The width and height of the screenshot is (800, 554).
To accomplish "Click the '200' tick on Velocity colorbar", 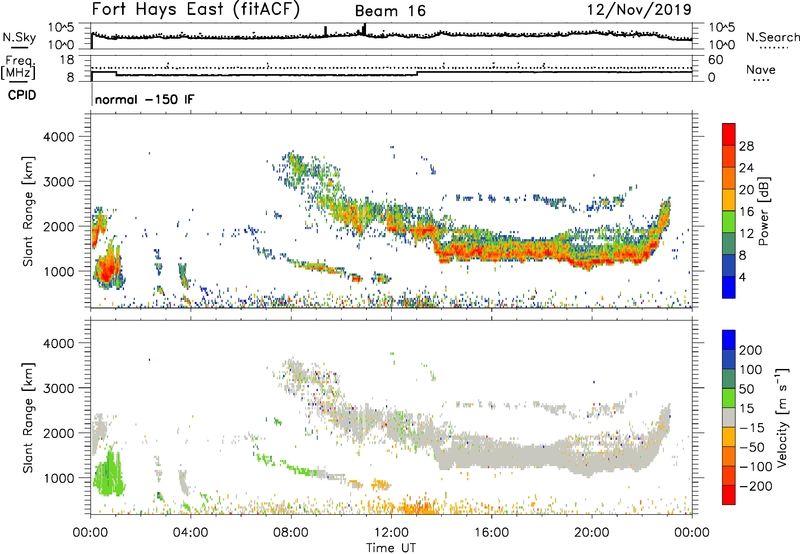I will 751,350.
